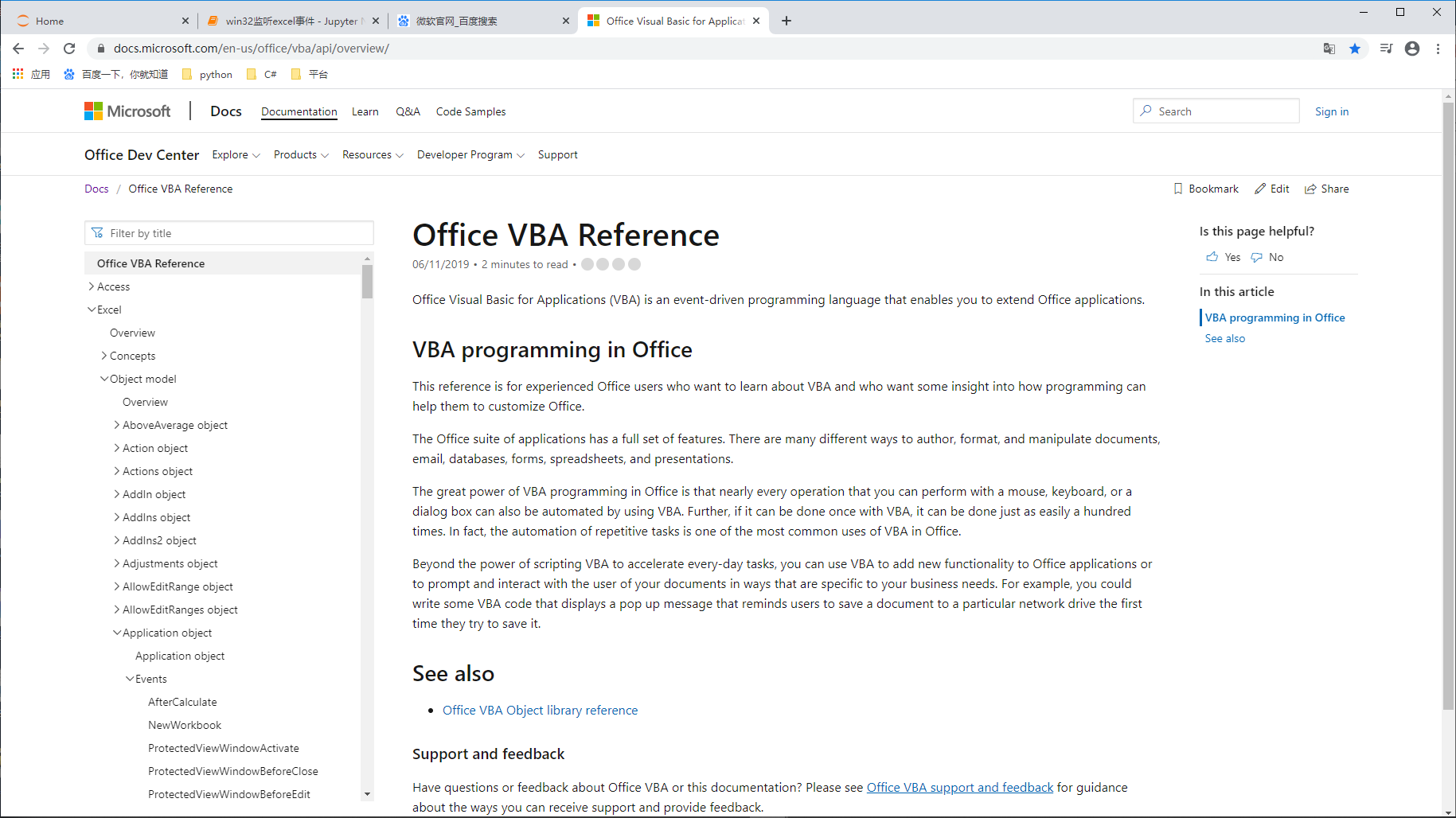Open the Support link
Image resolution: width=1456 pixels, height=818 pixels.
(x=558, y=154)
